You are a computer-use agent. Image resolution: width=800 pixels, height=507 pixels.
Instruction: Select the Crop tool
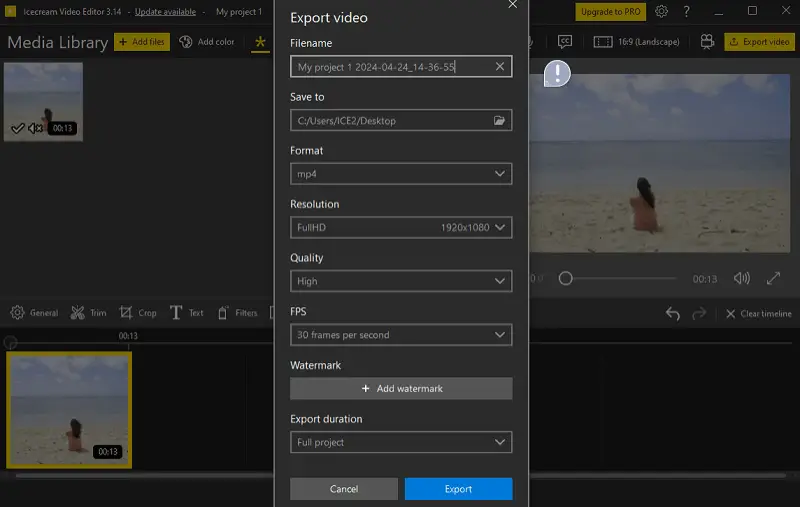coord(138,313)
